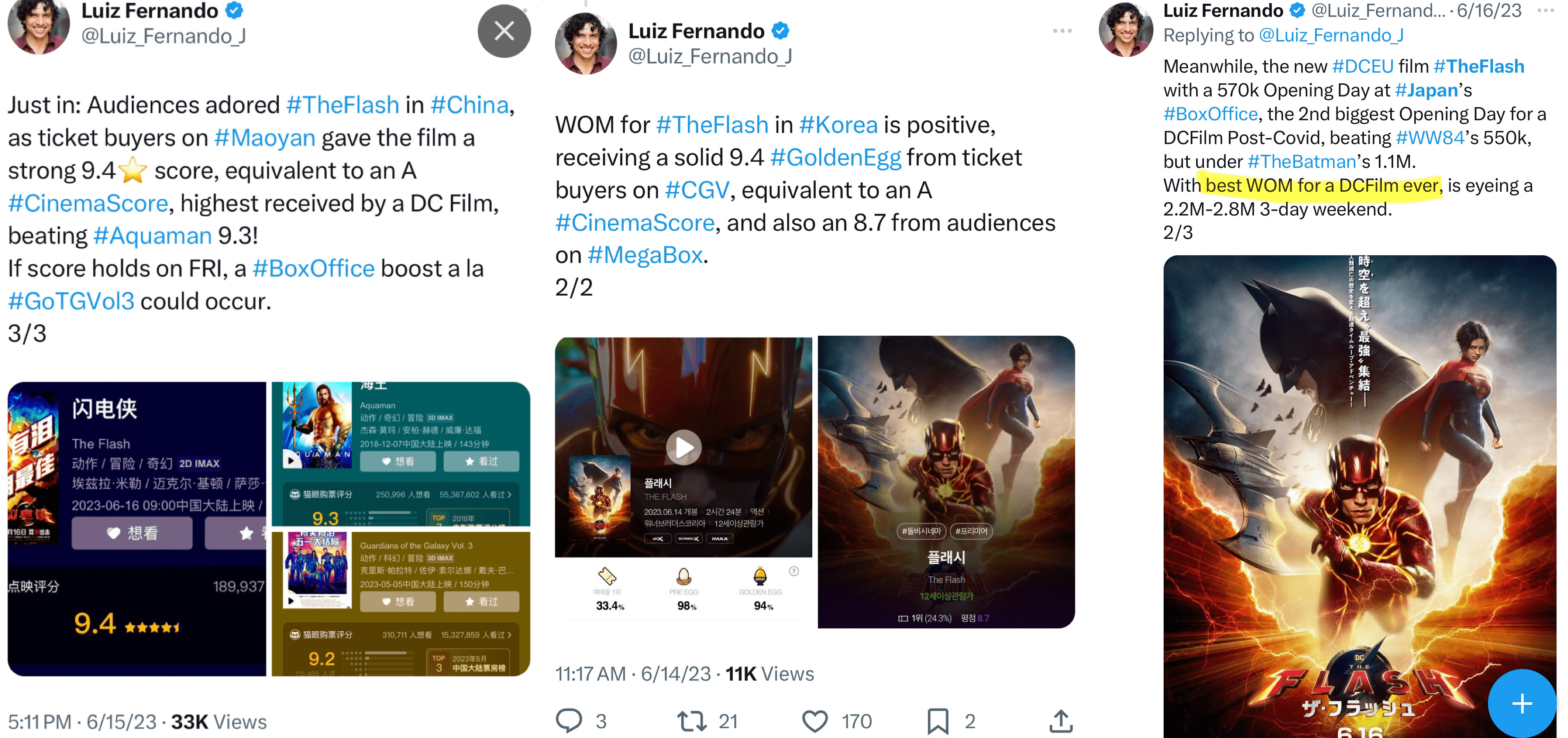This screenshot has width=1568, height=738.
Task: Click the retweet icon with 21
Action: pyautogui.click(x=692, y=721)
